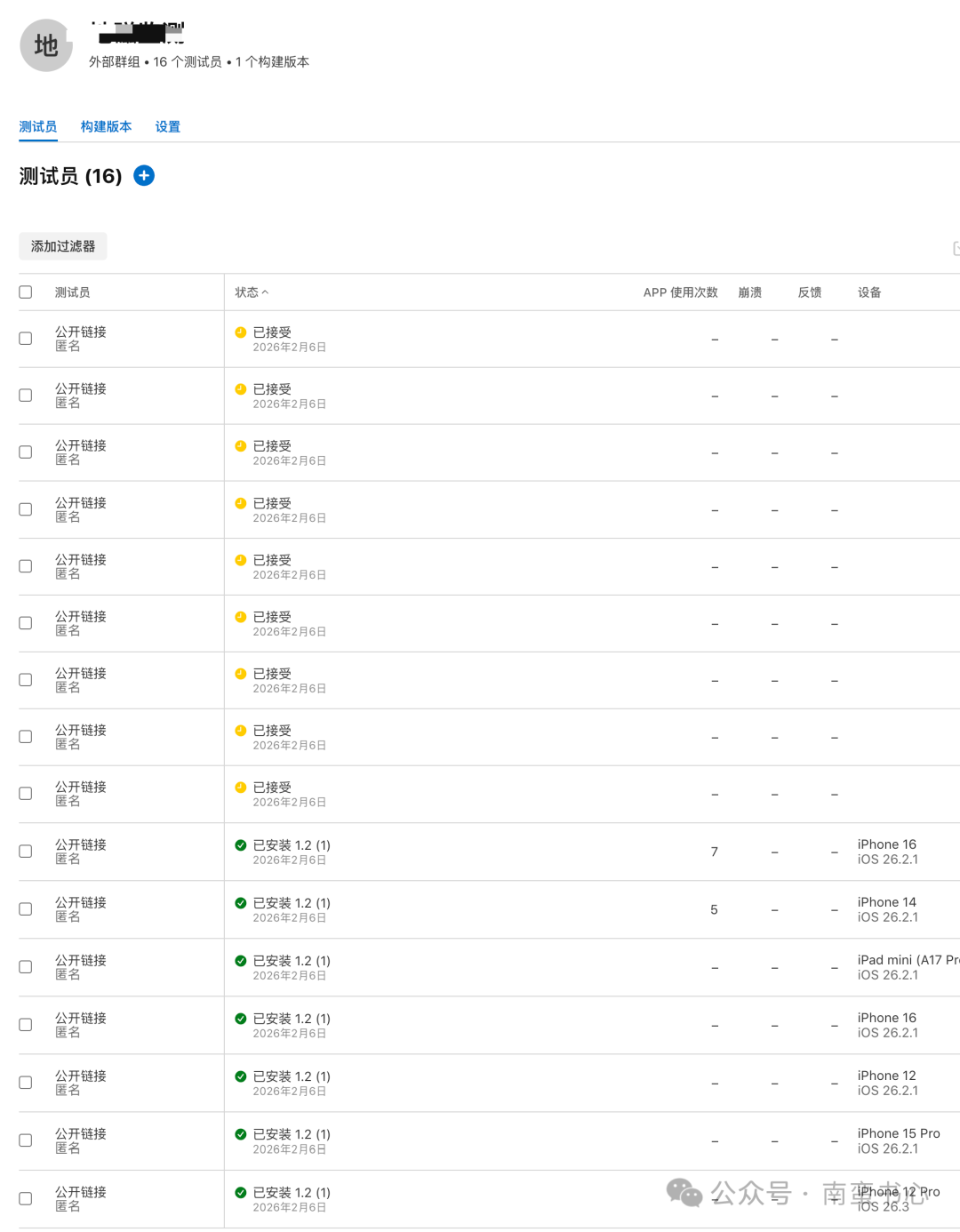Viewport: 960px width, 1232px height.
Task: Click the yellow 已接受 status icon in first row
Action: 241,332
